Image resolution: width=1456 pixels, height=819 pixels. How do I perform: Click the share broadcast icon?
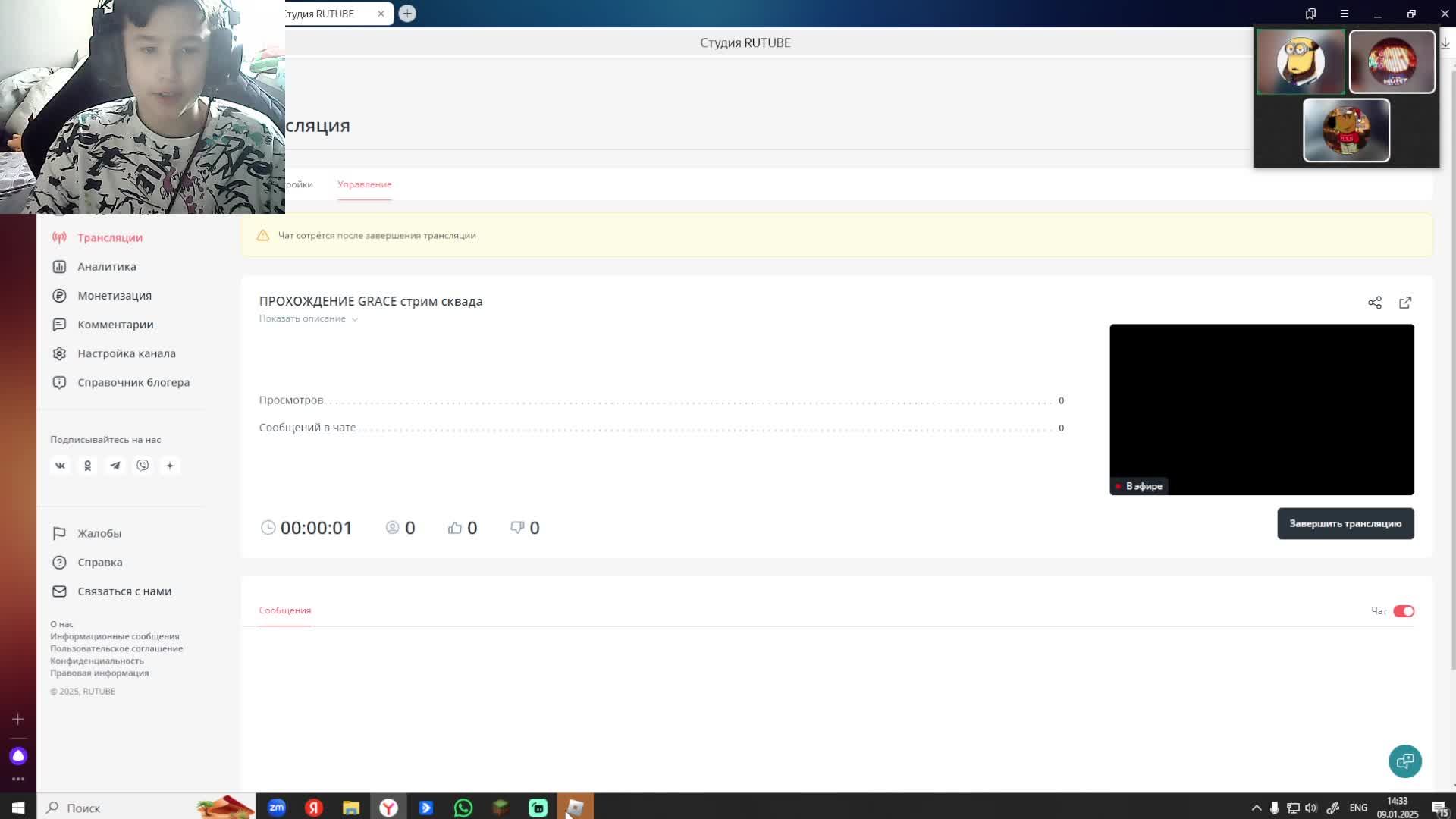(x=1375, y=303)
